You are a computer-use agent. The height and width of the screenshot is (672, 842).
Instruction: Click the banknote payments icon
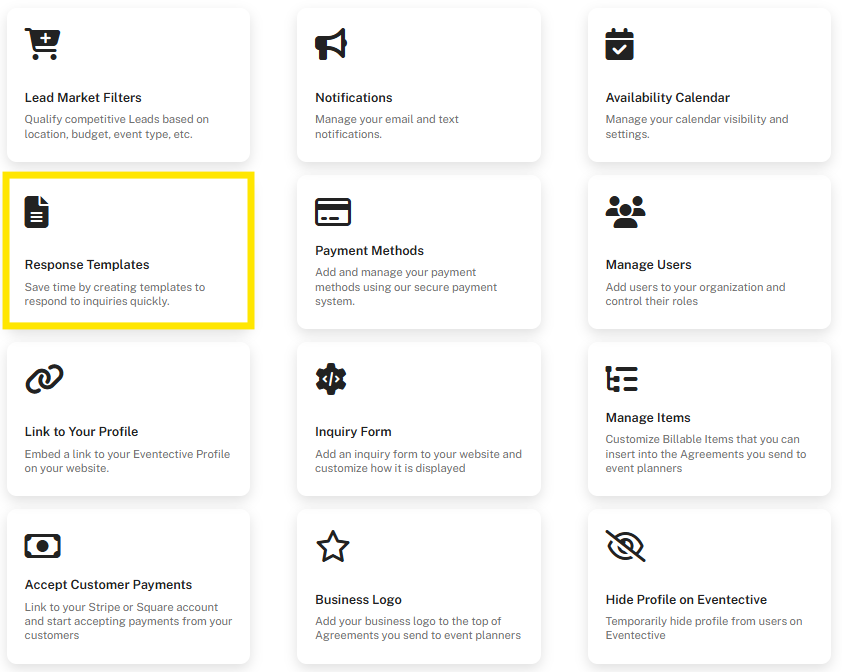click(x=42, y=546)
